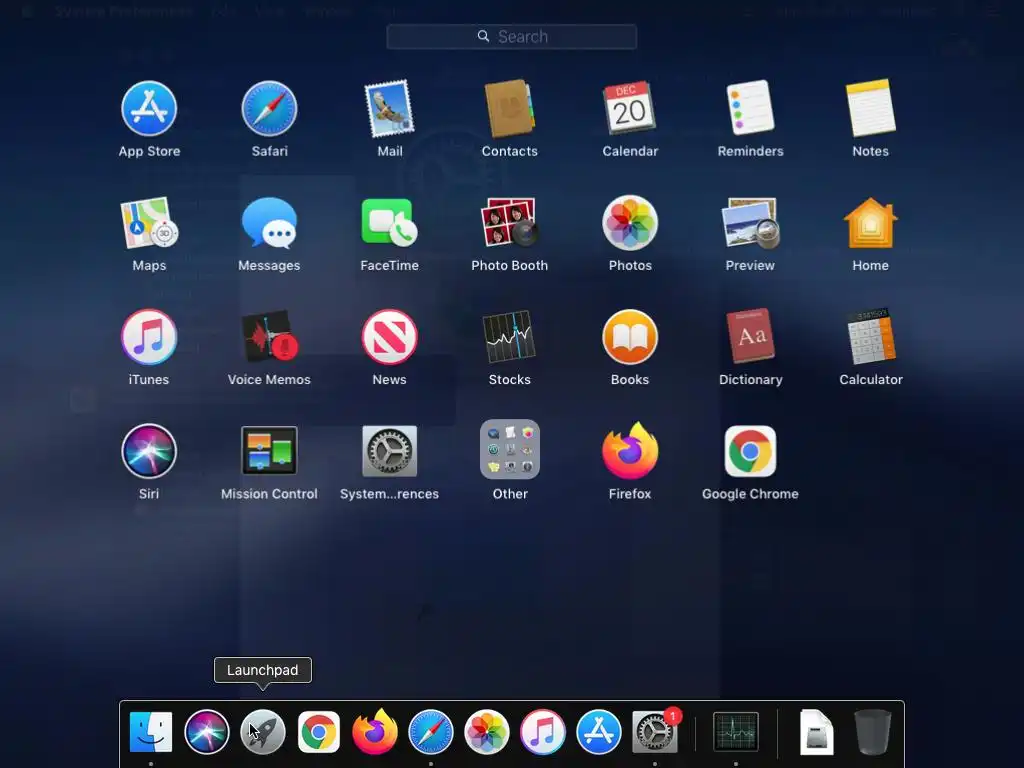Open Photos from the Launchpad grid
Image resolution: width=1024 pixels, height=768 pixels.
630,223
